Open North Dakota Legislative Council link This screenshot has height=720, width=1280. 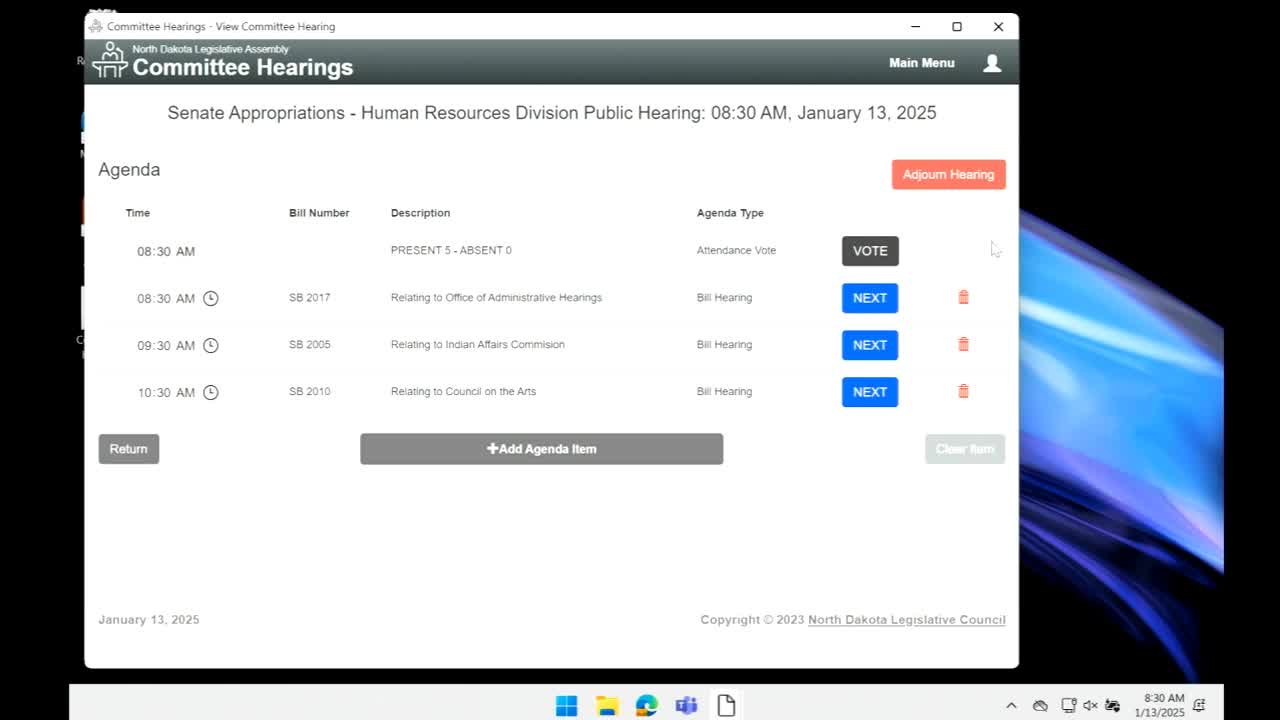pyautogui.click(x=906, y=620)
